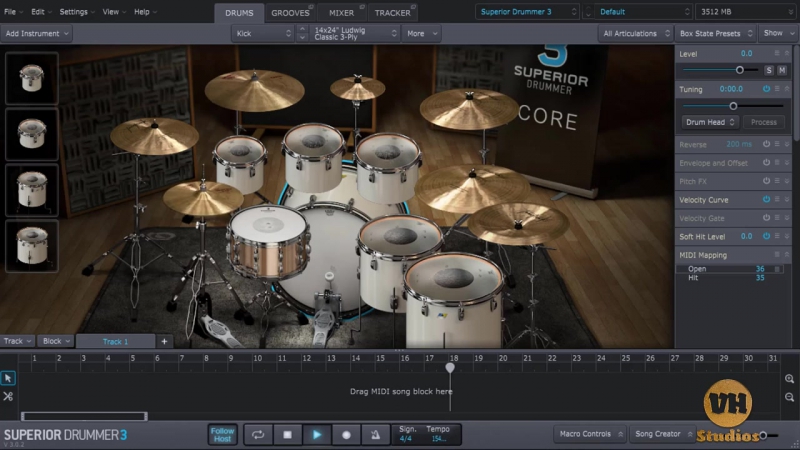Open the Default preset dropdown
Image resolution: width=800 pixels, height=450 pixels.
tap(645, 12)
